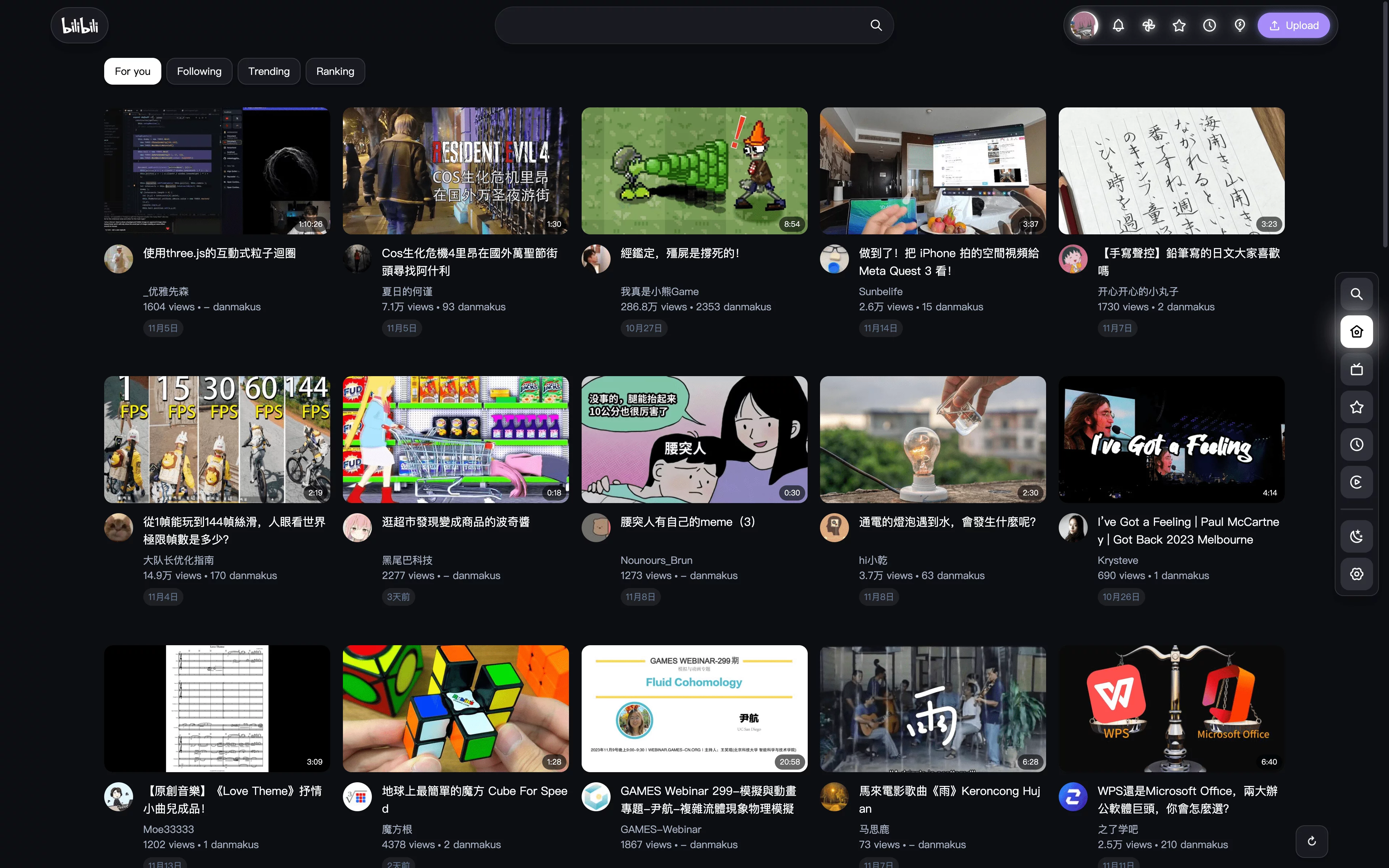Open the sidebar search icon
The width and height of the screenshot is (1389, 868).
pos(1356,294)
